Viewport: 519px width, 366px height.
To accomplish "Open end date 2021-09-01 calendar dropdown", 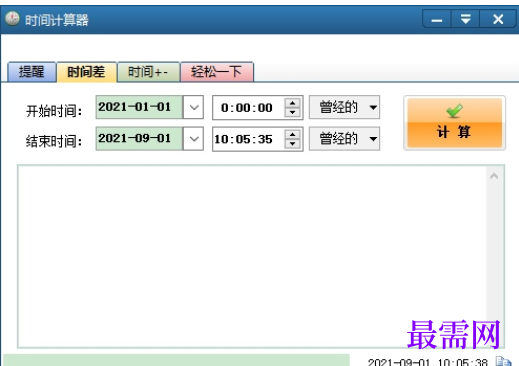I will coord(194,139).
